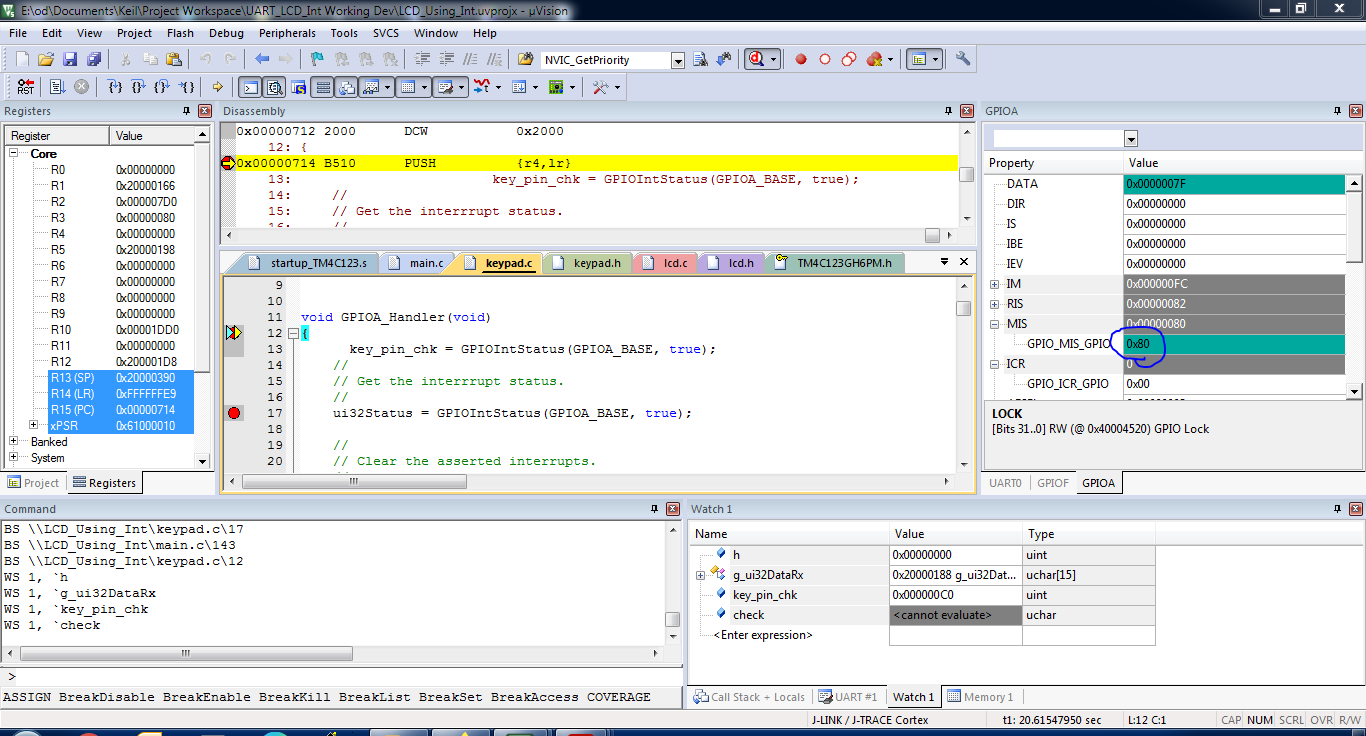Click the Configuration wrench icon

[963, 60]
